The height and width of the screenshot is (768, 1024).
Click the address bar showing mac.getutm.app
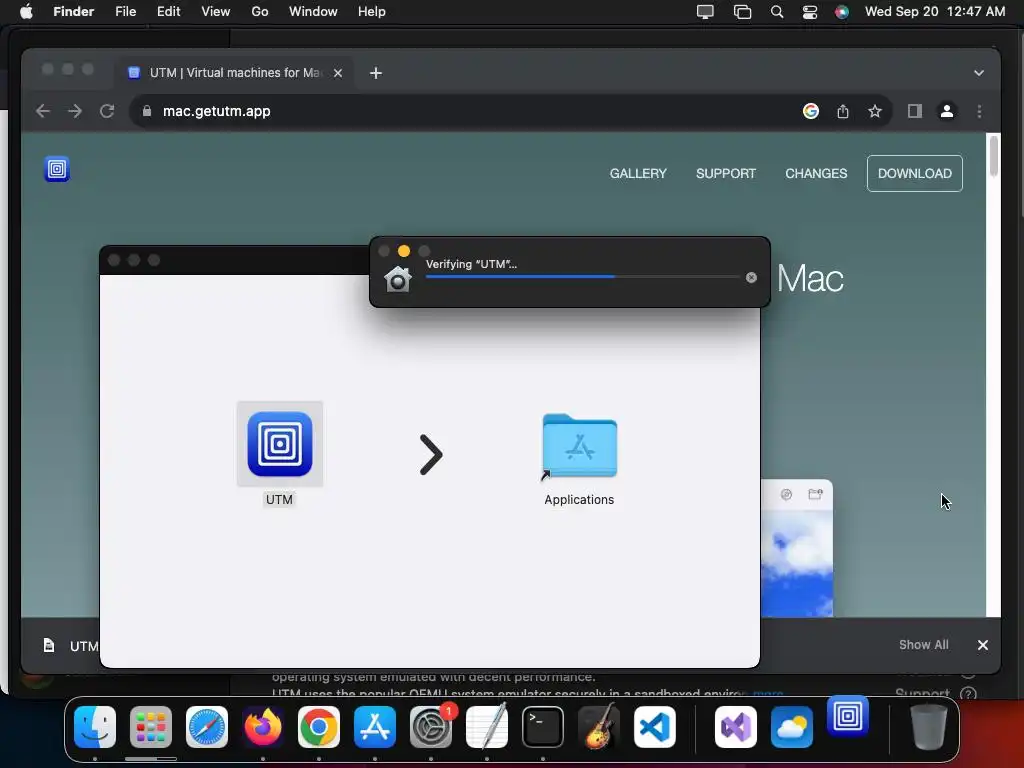coord(511,111)
